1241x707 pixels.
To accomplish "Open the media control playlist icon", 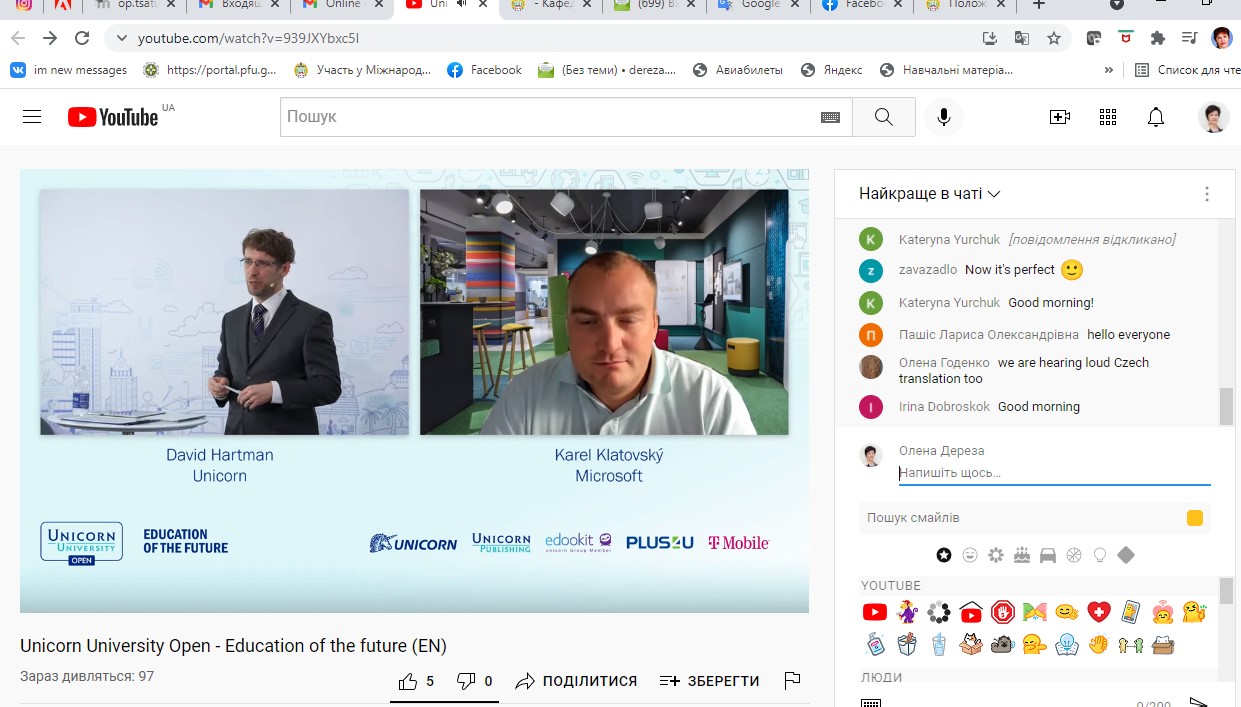I will [x=1189, y=38].
